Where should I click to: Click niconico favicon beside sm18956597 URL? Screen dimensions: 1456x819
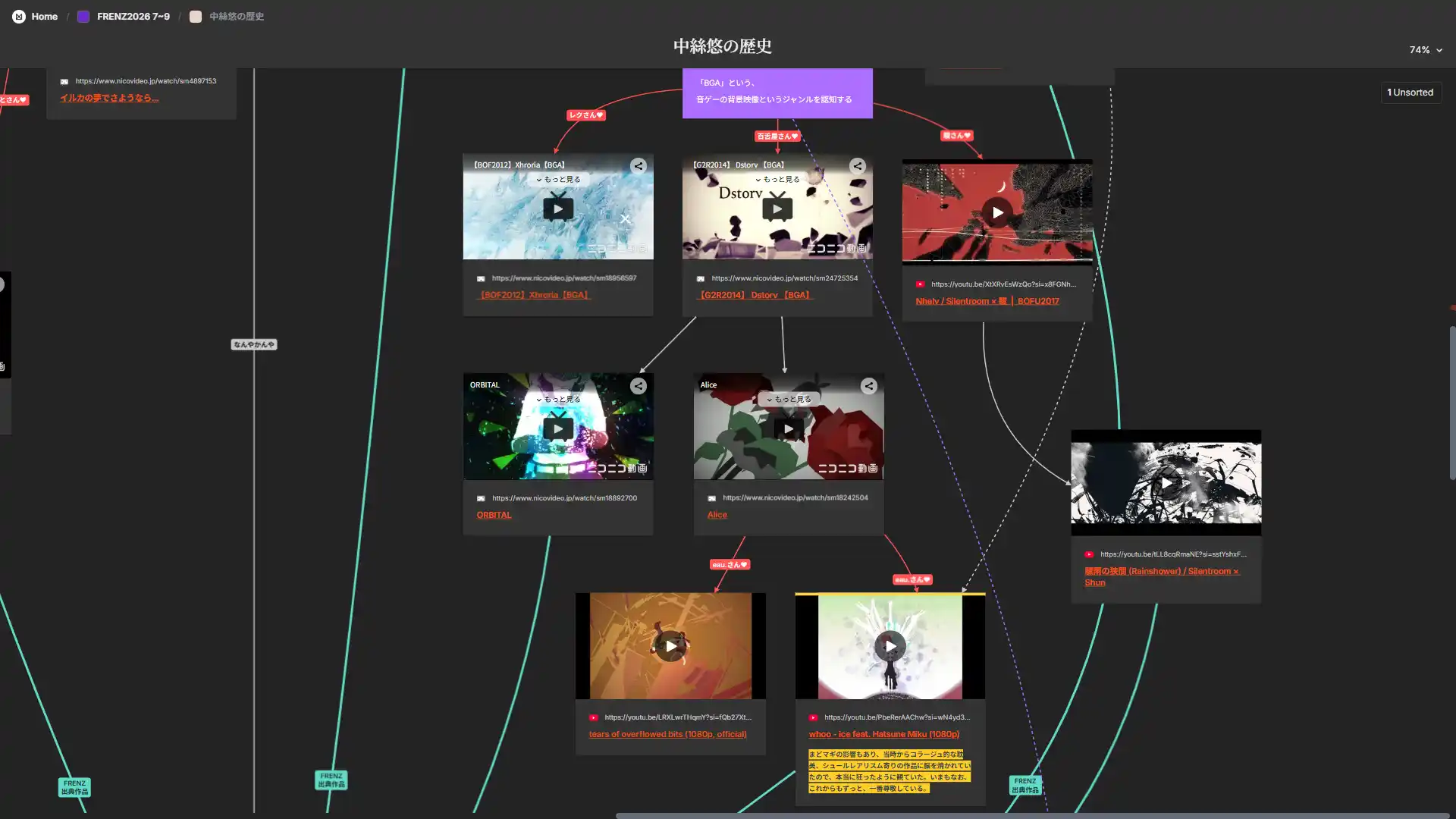[x=481, y=279]
